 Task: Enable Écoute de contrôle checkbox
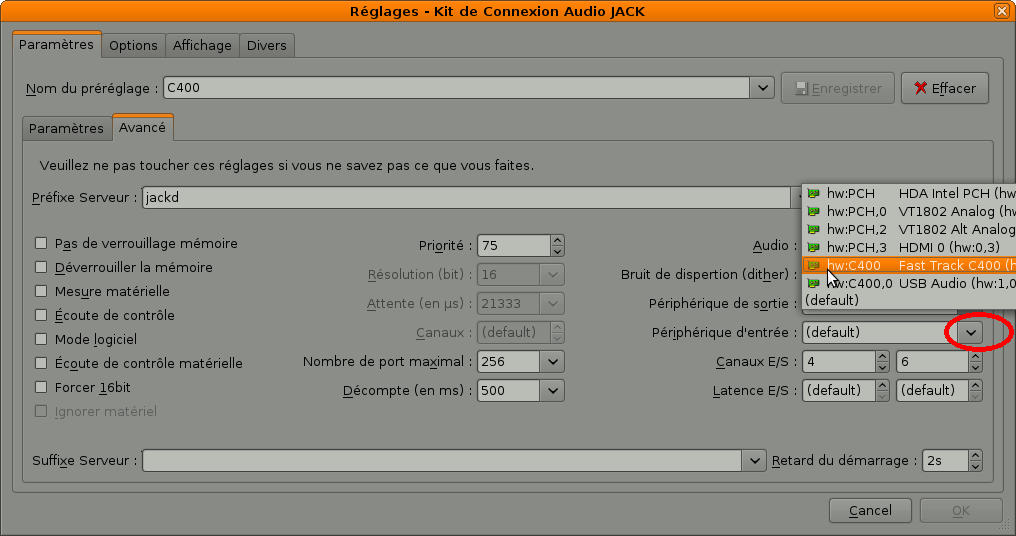coord(41,315)
